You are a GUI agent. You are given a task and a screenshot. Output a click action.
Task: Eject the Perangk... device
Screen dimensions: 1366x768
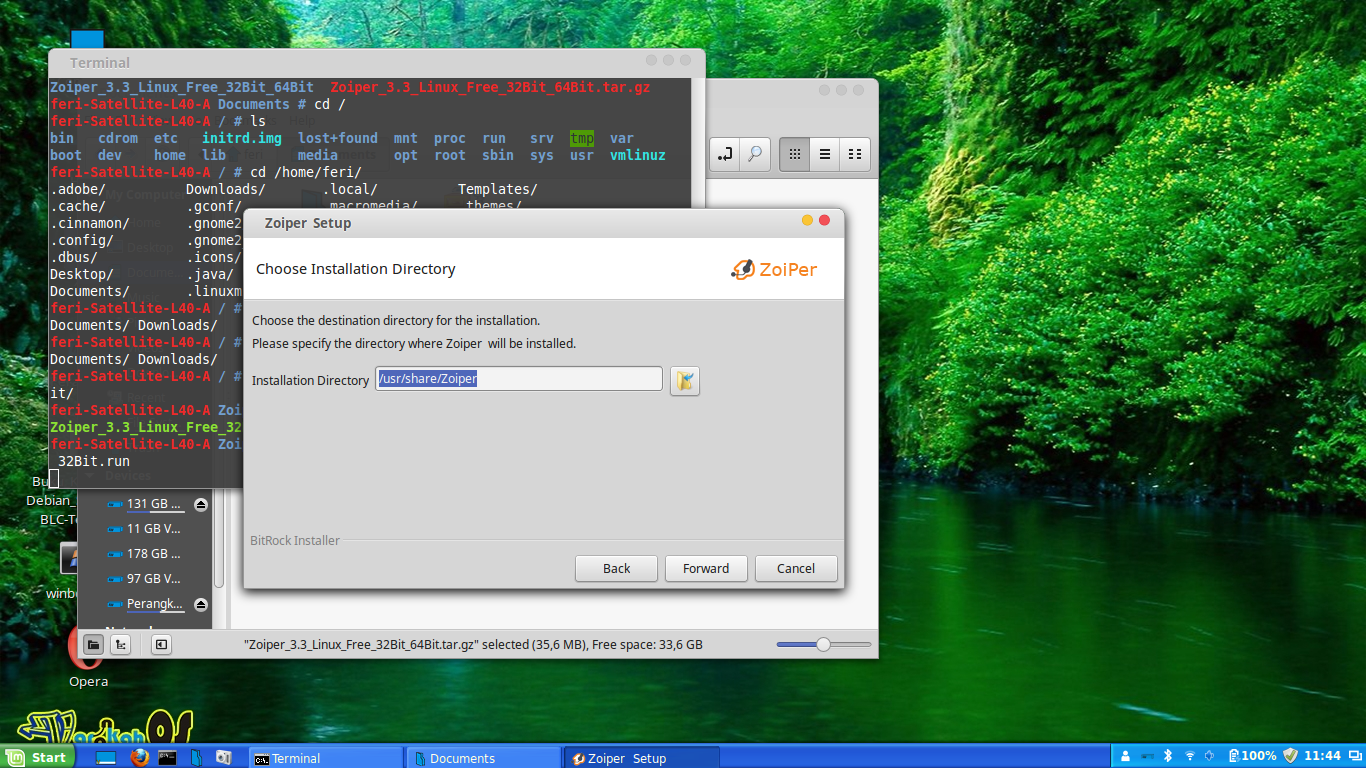tap(201, 604)
